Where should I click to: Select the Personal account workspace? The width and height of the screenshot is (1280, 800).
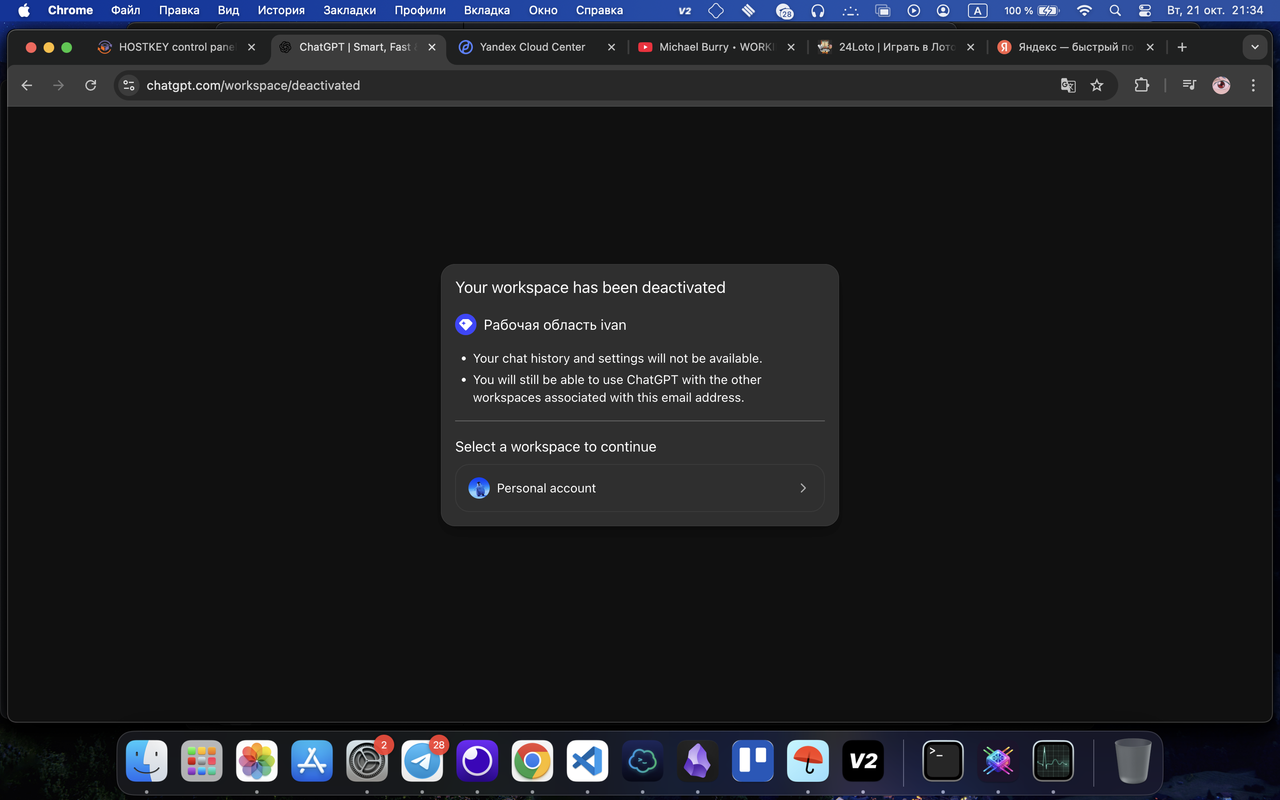pos(640,488)
